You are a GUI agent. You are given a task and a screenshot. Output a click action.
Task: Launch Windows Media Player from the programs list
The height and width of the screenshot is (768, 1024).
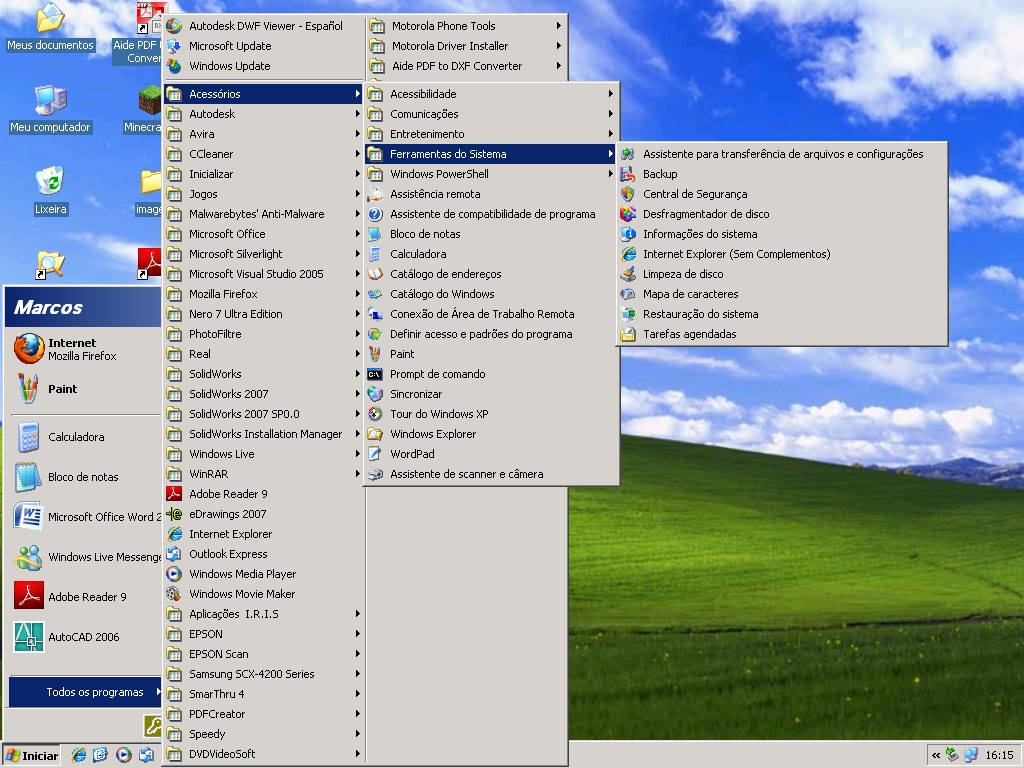pyautogui.click(x=264, y=574)
